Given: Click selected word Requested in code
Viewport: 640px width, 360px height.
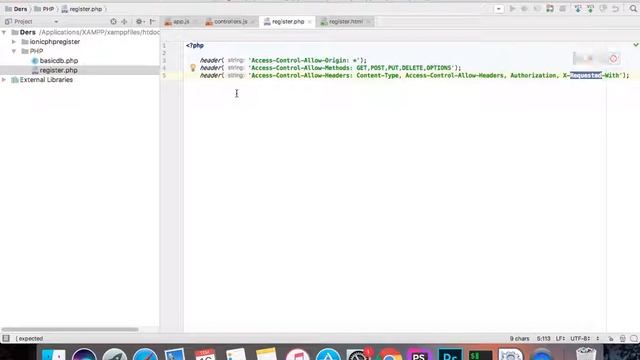Looking at the screenshot, I should 586,75.
